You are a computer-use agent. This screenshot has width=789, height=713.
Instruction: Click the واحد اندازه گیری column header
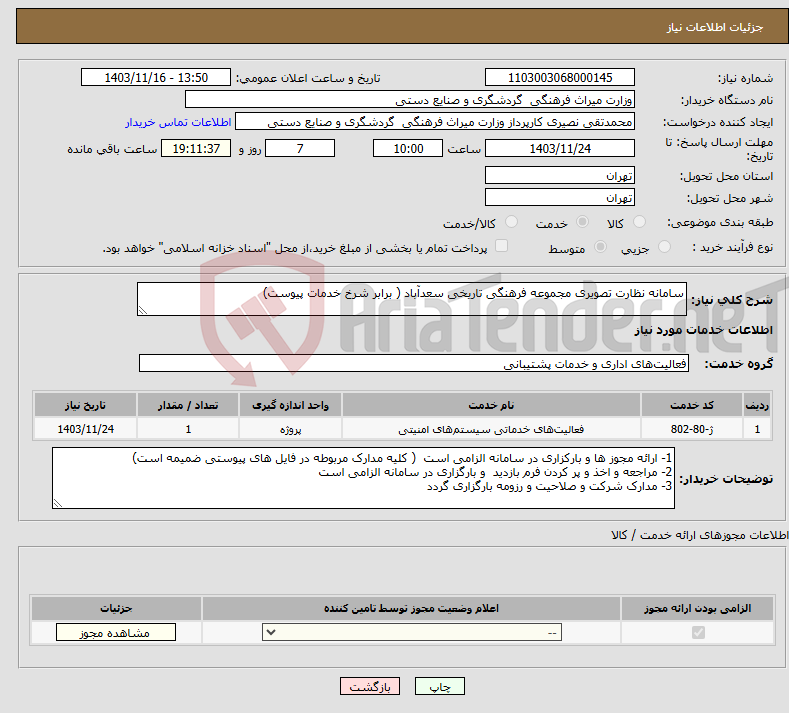[290, 405]
